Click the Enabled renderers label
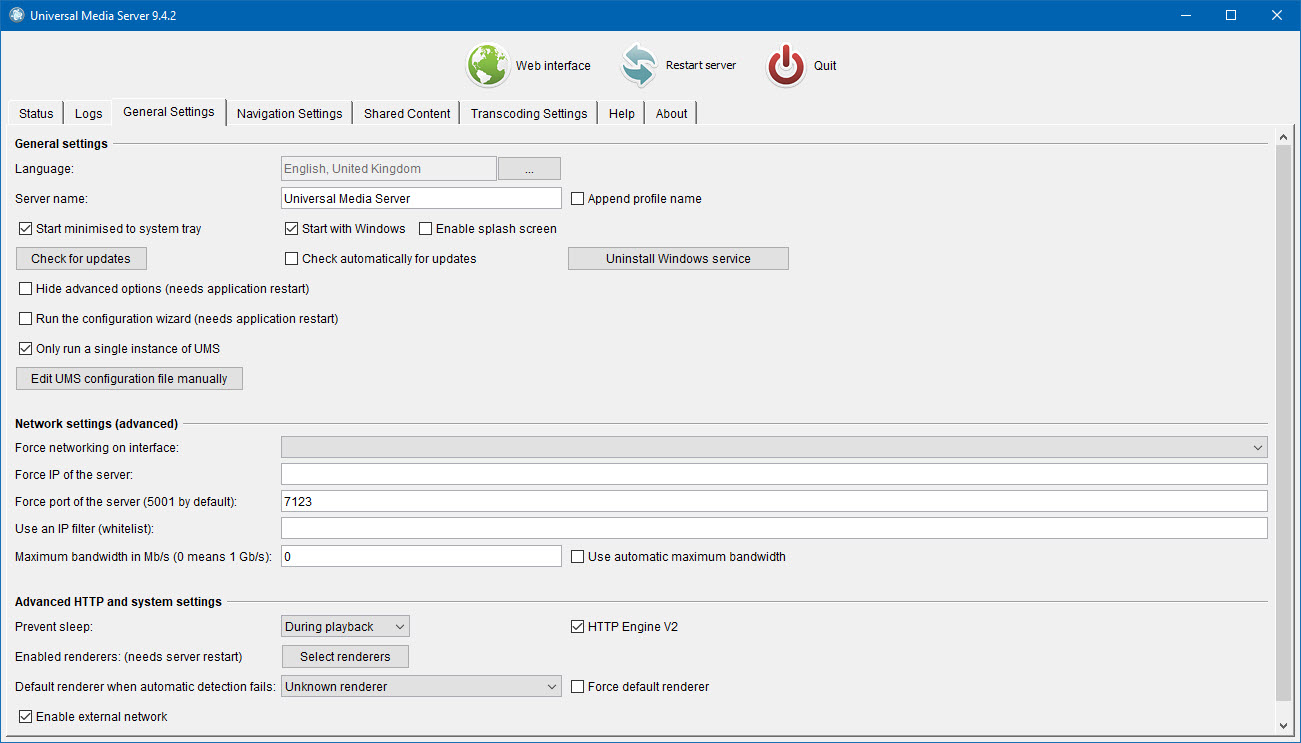The image size is (1301, 743). tap(129, 657)
